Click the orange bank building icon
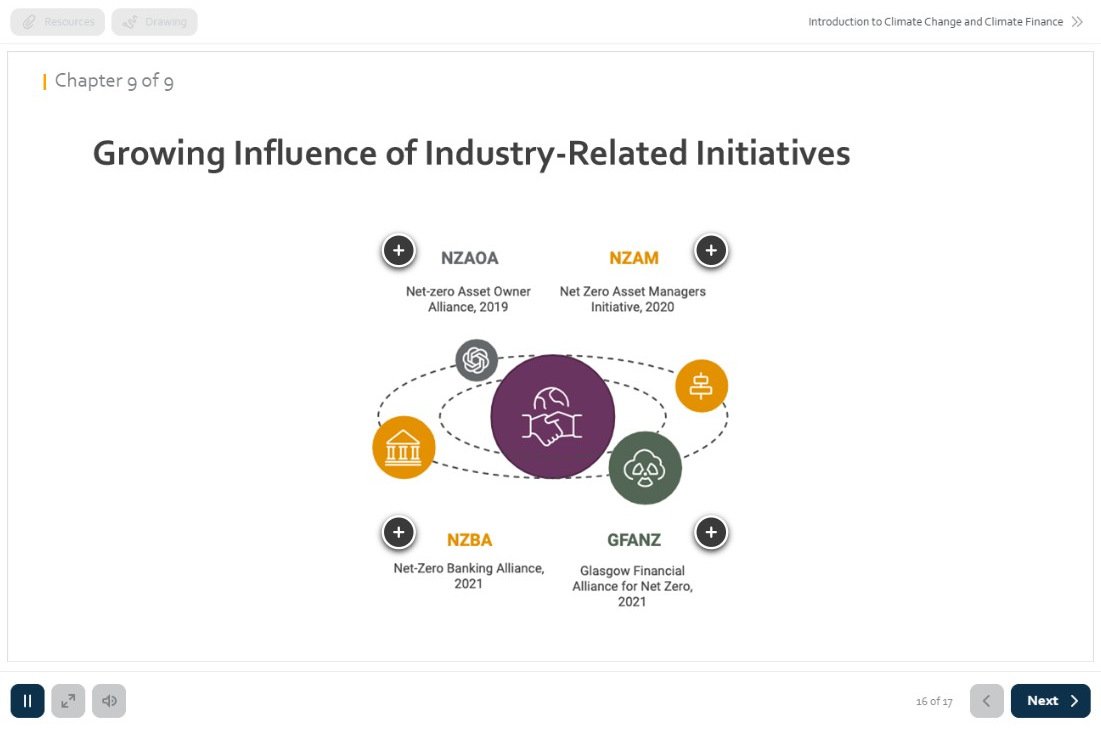 [404, 447]
